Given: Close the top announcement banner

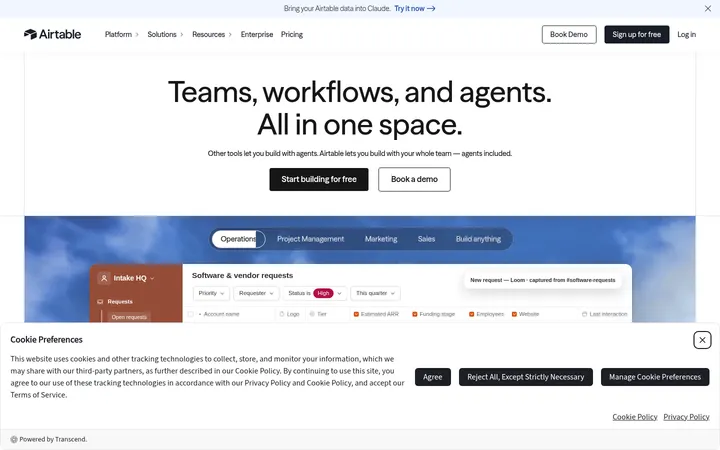Looking at the screenshot, I should pos(708,8).
